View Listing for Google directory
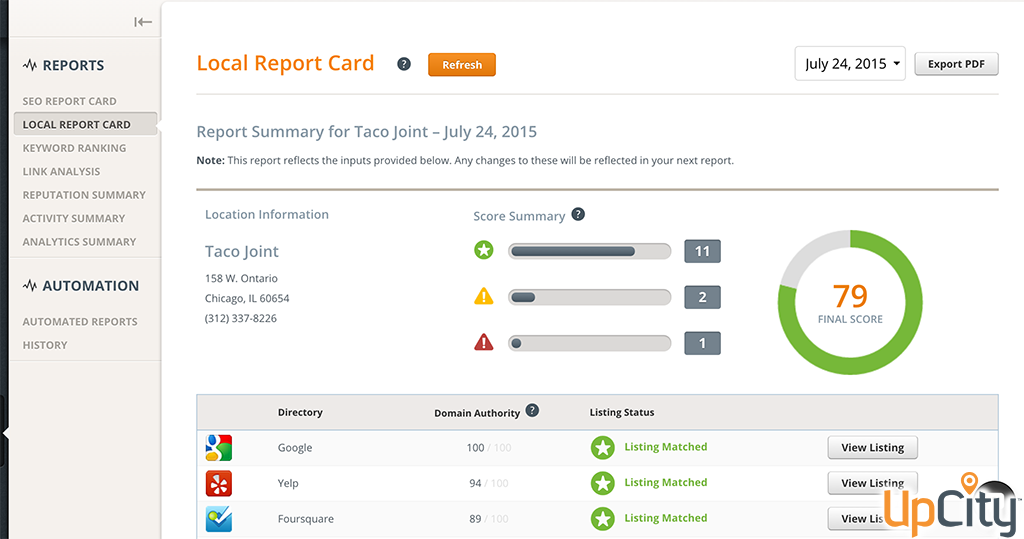This screenshot has width=1024, height=539. coord(872,447)
